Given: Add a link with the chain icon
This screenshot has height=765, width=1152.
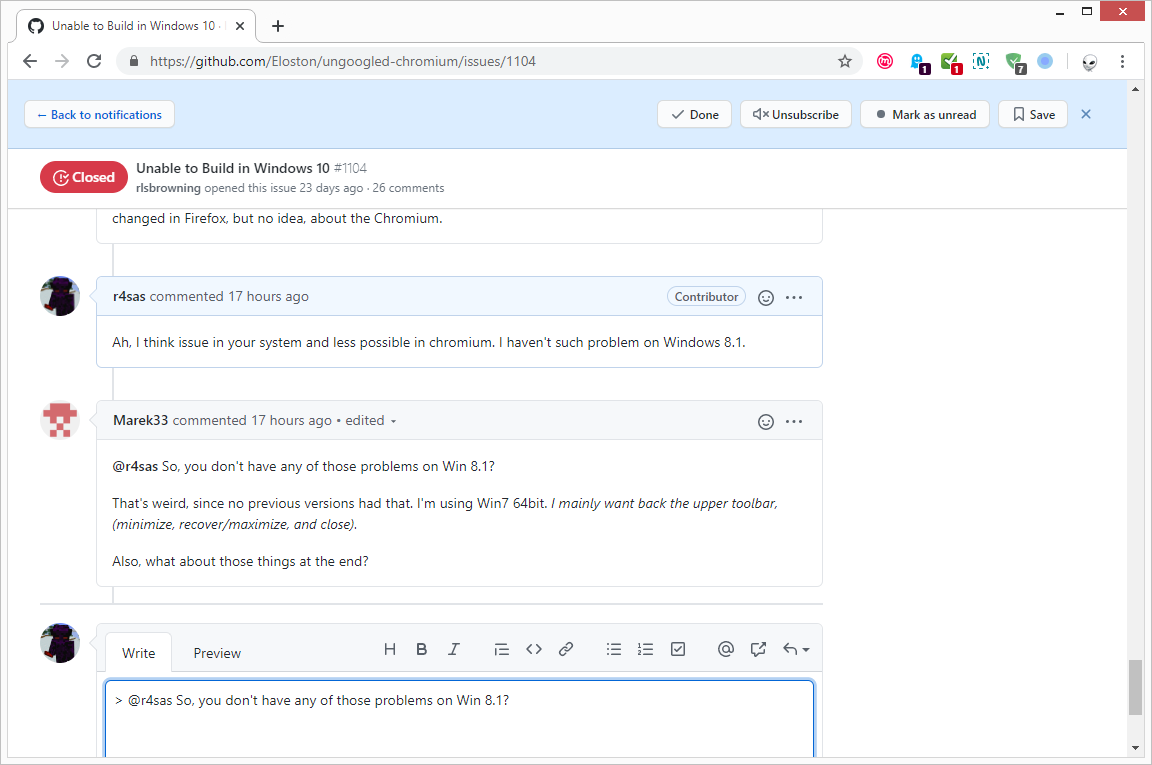Looking at the screenshot, I should pyautogui.click(x=566, y=649).
